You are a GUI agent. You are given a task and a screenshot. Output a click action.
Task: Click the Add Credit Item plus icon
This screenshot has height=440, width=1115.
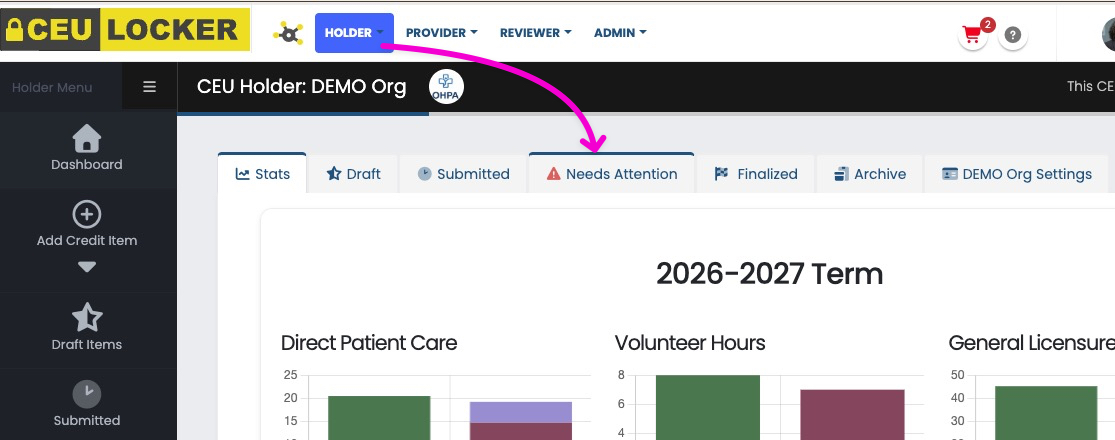pos(87,213)
